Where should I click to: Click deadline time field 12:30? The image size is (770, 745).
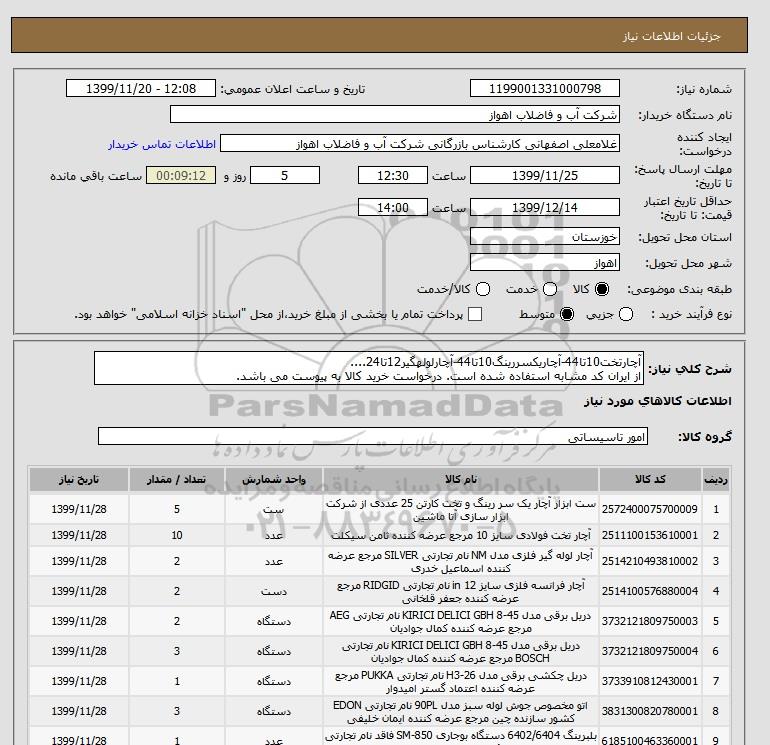point(393,175)
